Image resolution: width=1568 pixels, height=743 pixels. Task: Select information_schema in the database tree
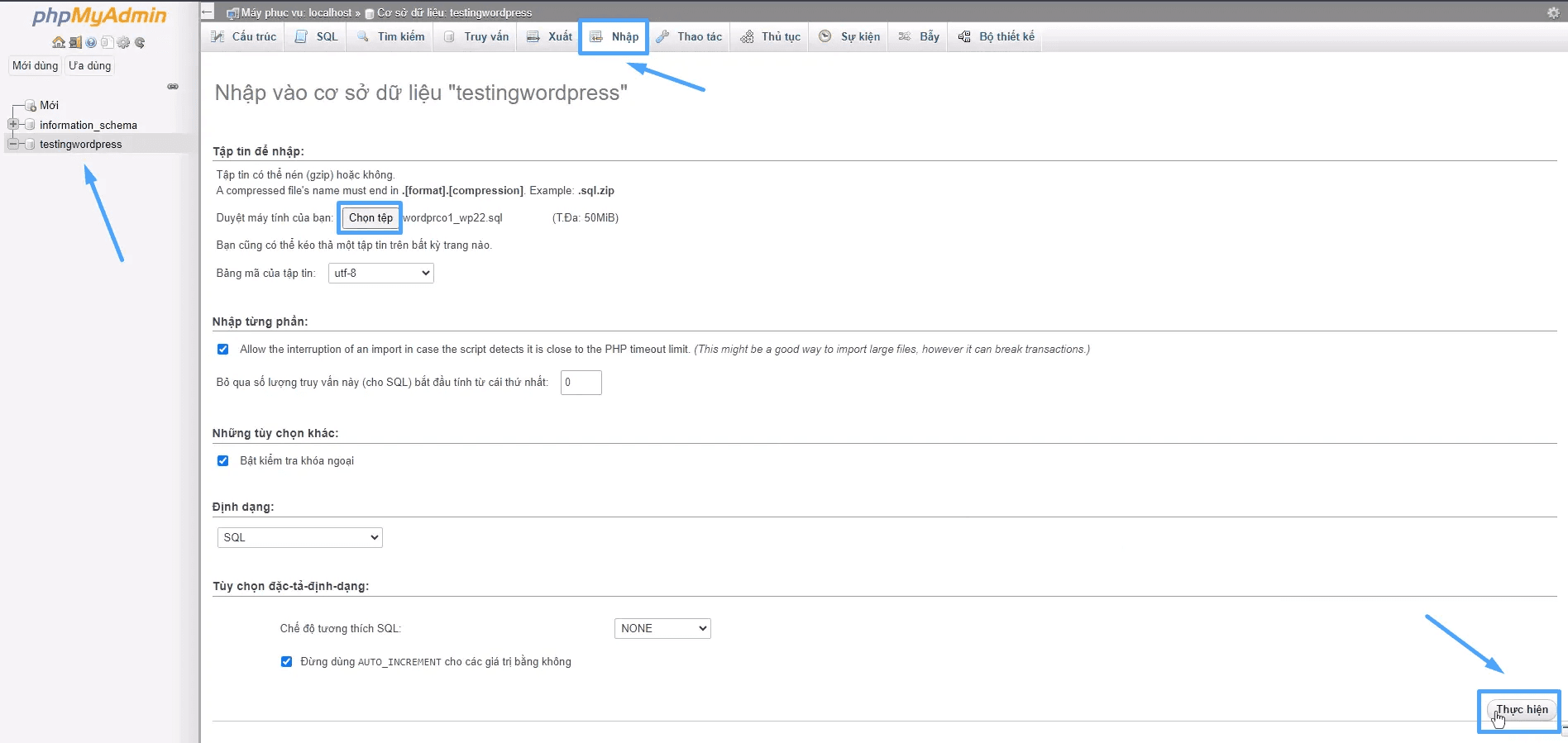[88, 125]
